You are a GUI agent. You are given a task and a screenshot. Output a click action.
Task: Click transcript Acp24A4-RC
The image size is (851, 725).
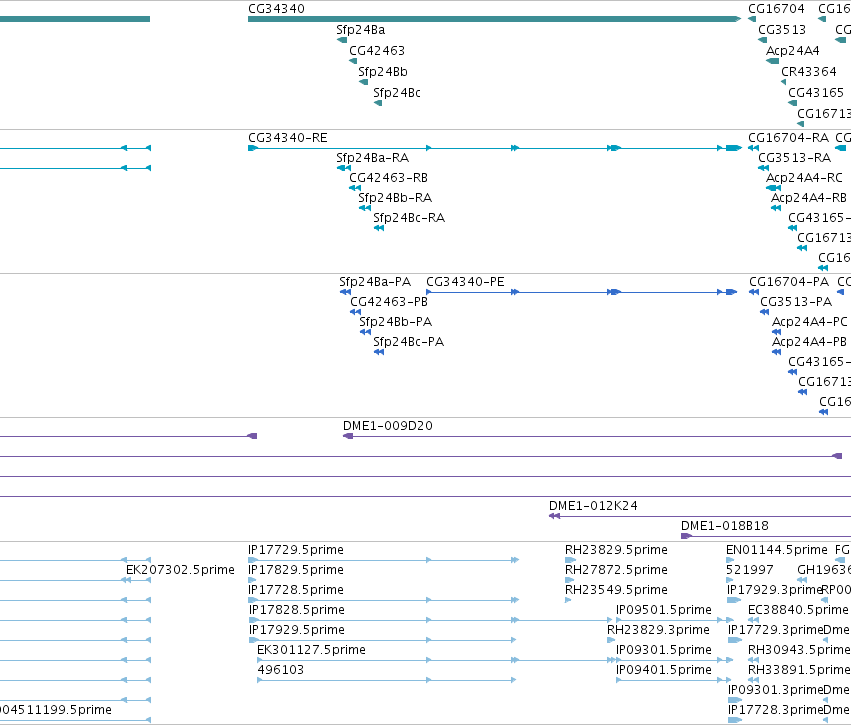click(773, 188)
